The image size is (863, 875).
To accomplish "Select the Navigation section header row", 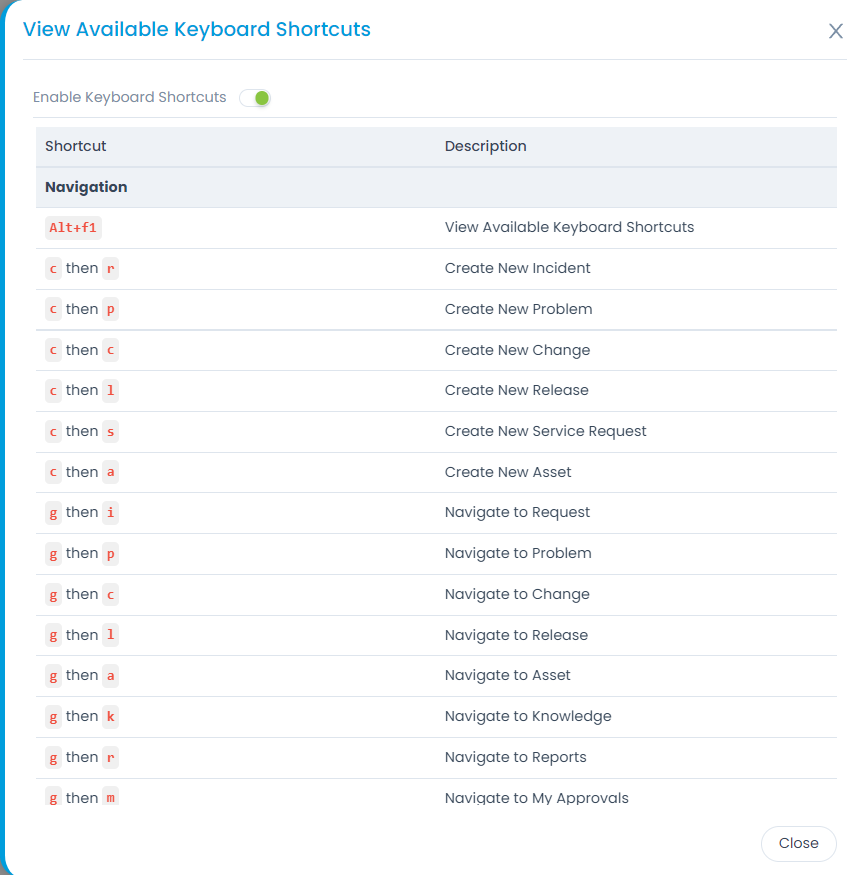I will [x=86, y=187].
